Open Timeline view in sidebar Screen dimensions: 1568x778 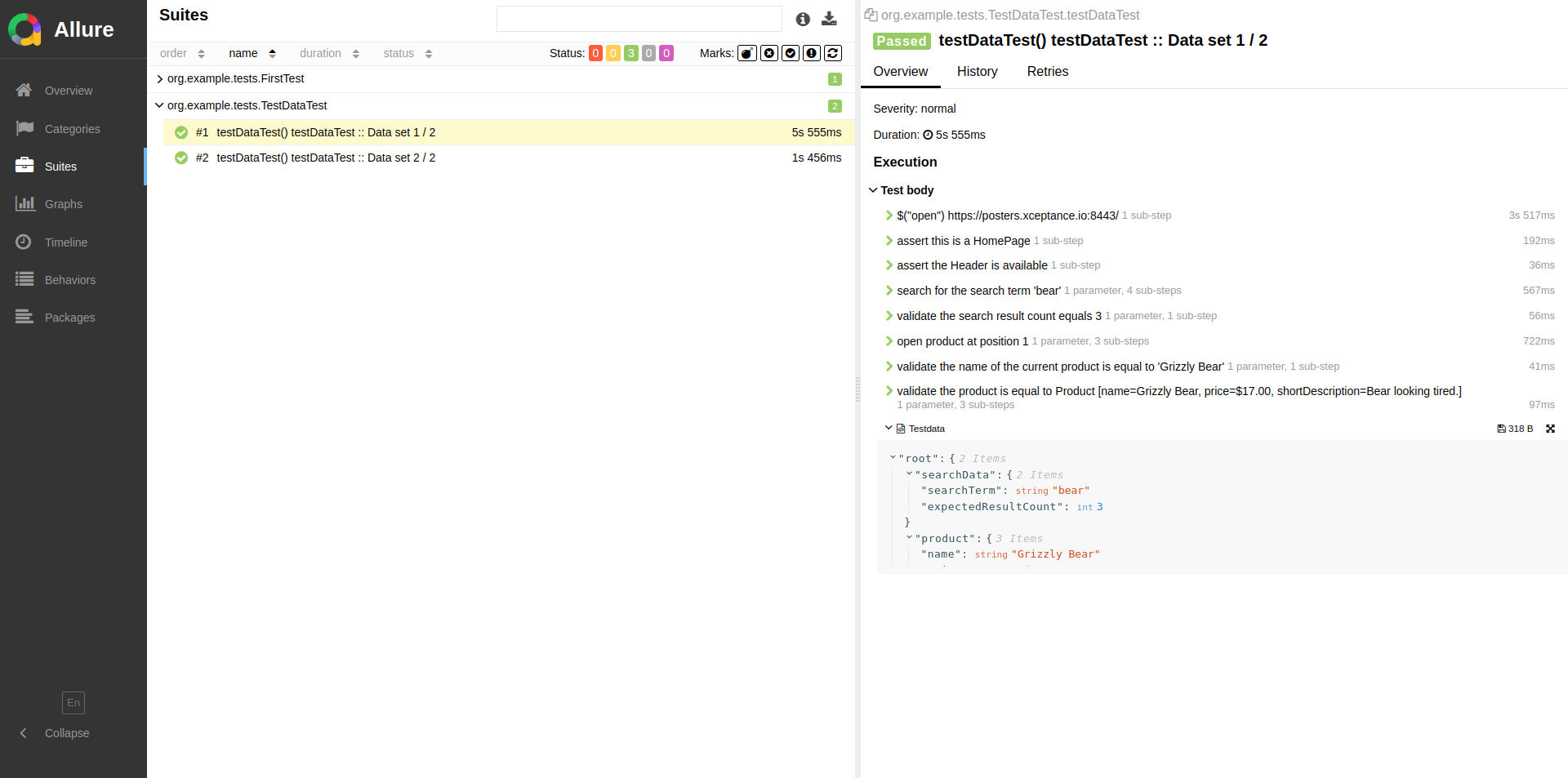[65, 242]
